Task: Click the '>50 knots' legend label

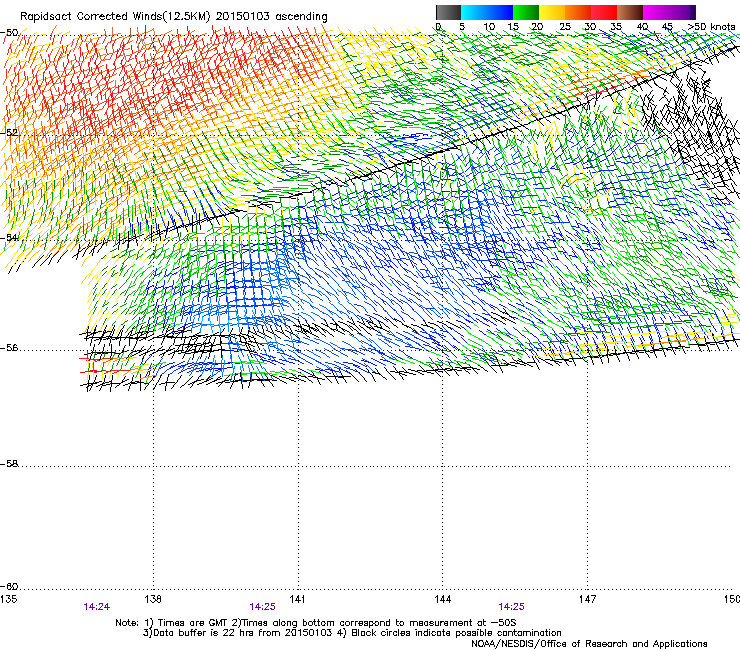Action: pyautogui.click(x=711, y=27)
